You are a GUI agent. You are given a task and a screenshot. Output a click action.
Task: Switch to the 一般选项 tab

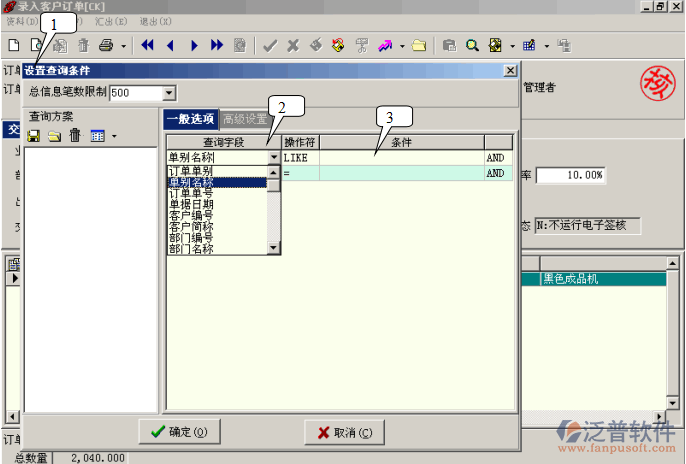[x=190, y=120]
